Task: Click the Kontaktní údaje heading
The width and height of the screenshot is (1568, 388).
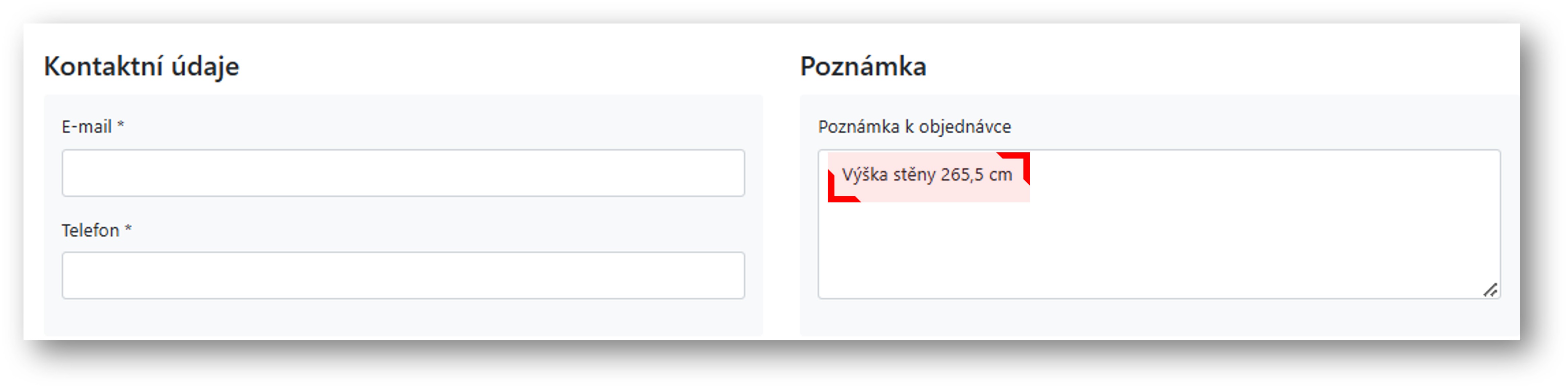Action: pos(141,66)
